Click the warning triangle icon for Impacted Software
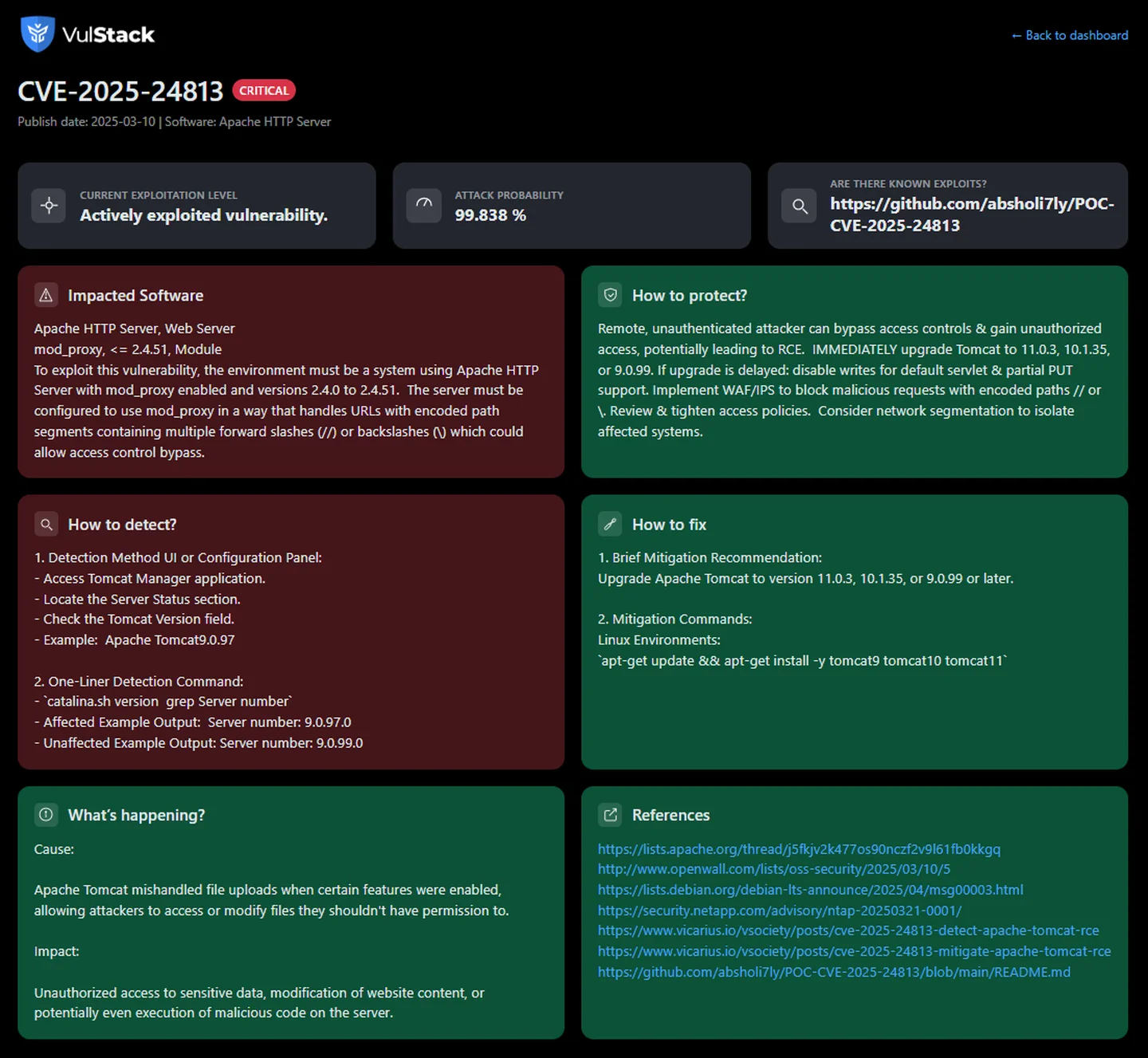 coord(46,296)
